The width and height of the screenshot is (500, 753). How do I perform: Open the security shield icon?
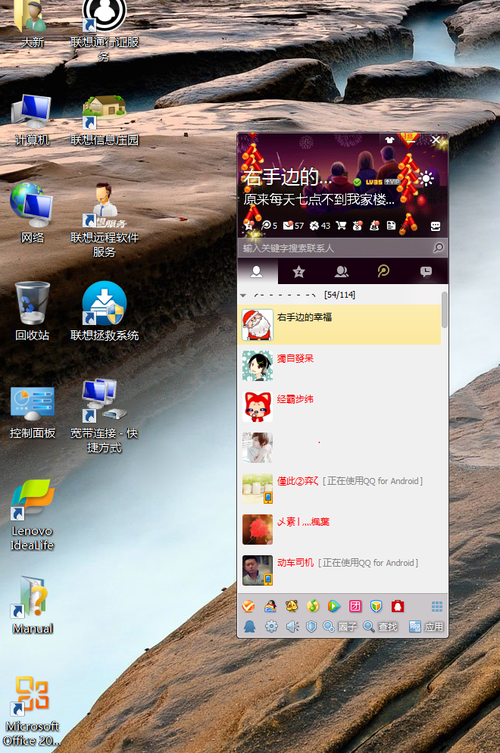(x=311, y=627)
